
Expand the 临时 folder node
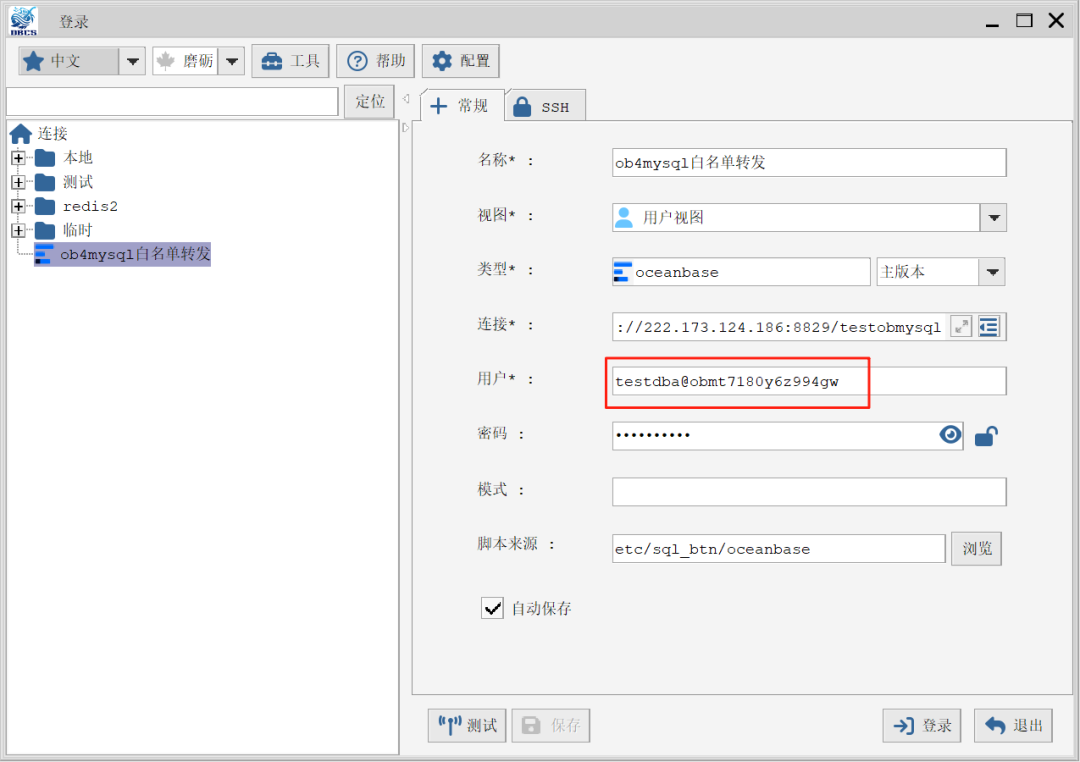tap(19, 230)
